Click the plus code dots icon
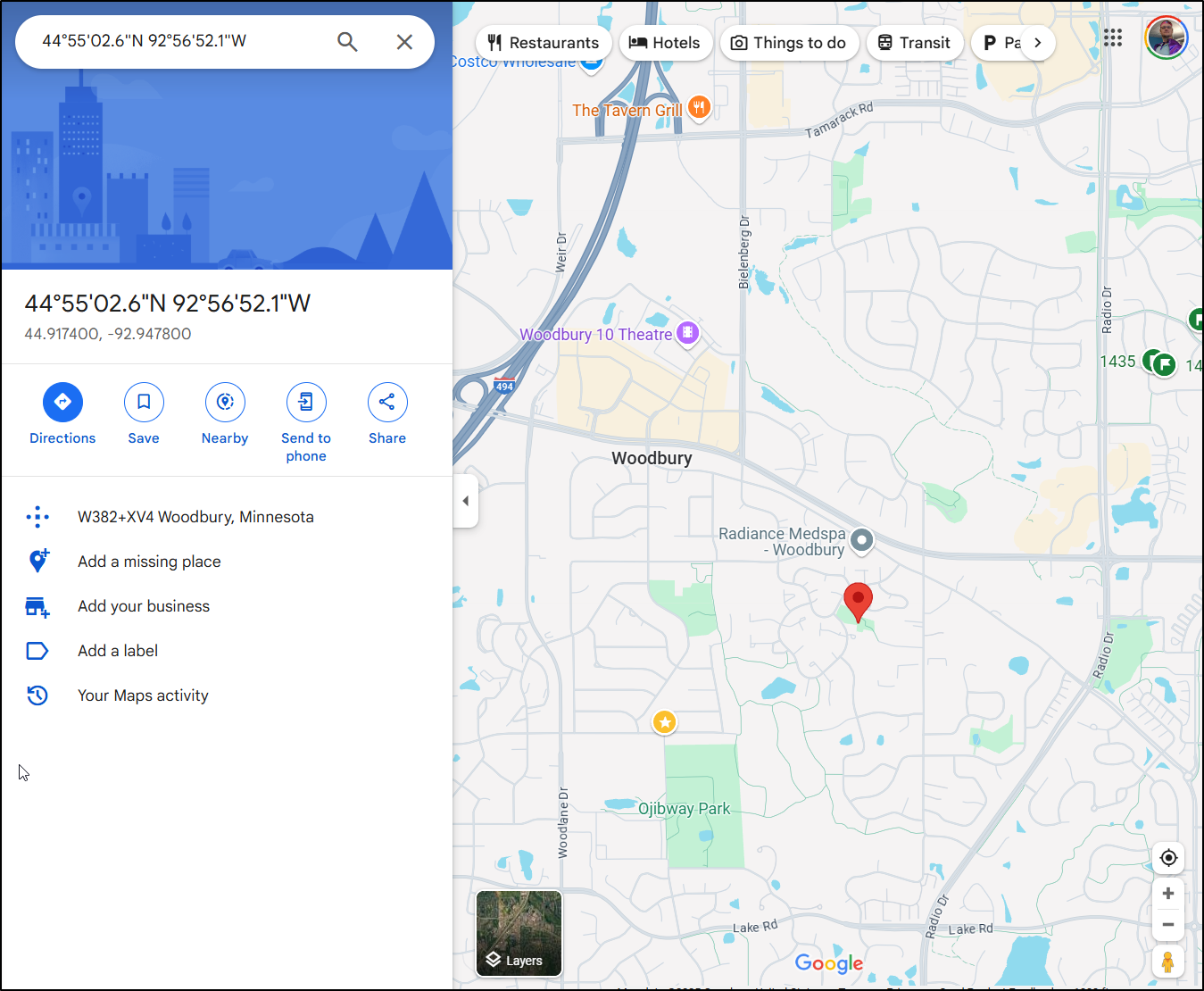This screenshot has height=991, width=1204. coord(37,517)
